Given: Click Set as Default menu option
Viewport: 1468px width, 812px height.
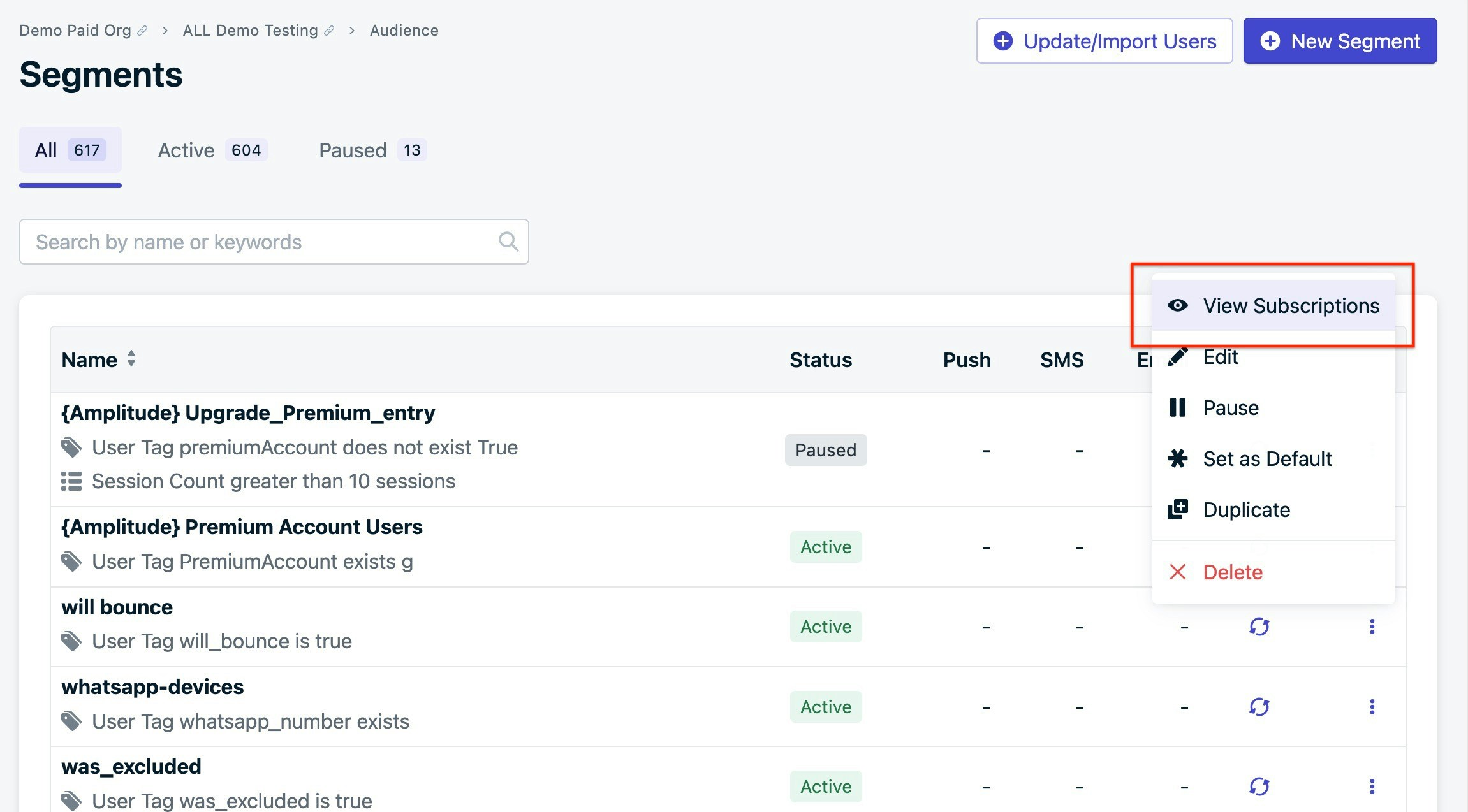Looking at the screenshot, I should click(x=1266, y=459).
